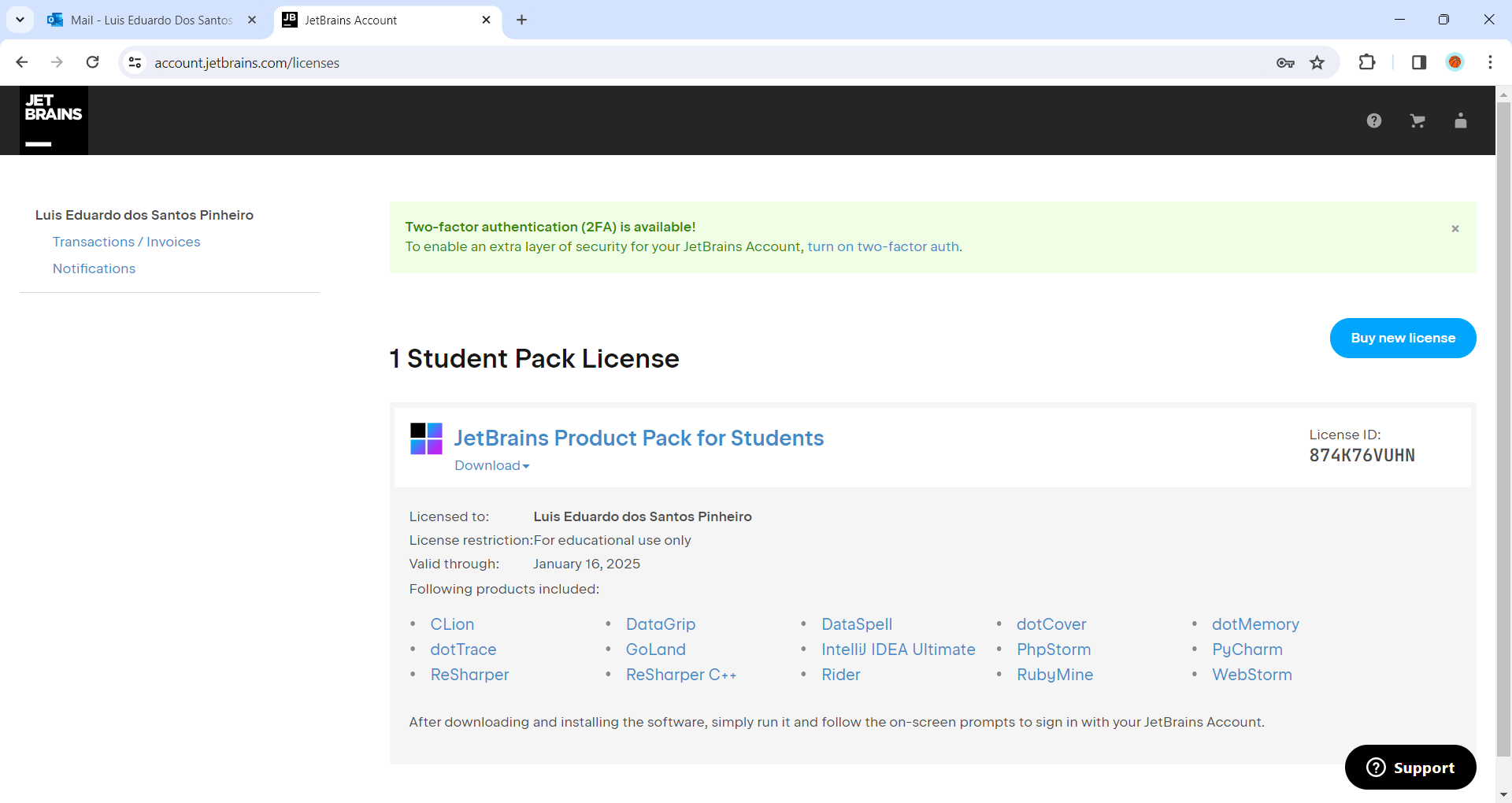Open JetBrains Product Pack for Students link
This screenshot has width=1512, height=803.
(x=639, y=438)
